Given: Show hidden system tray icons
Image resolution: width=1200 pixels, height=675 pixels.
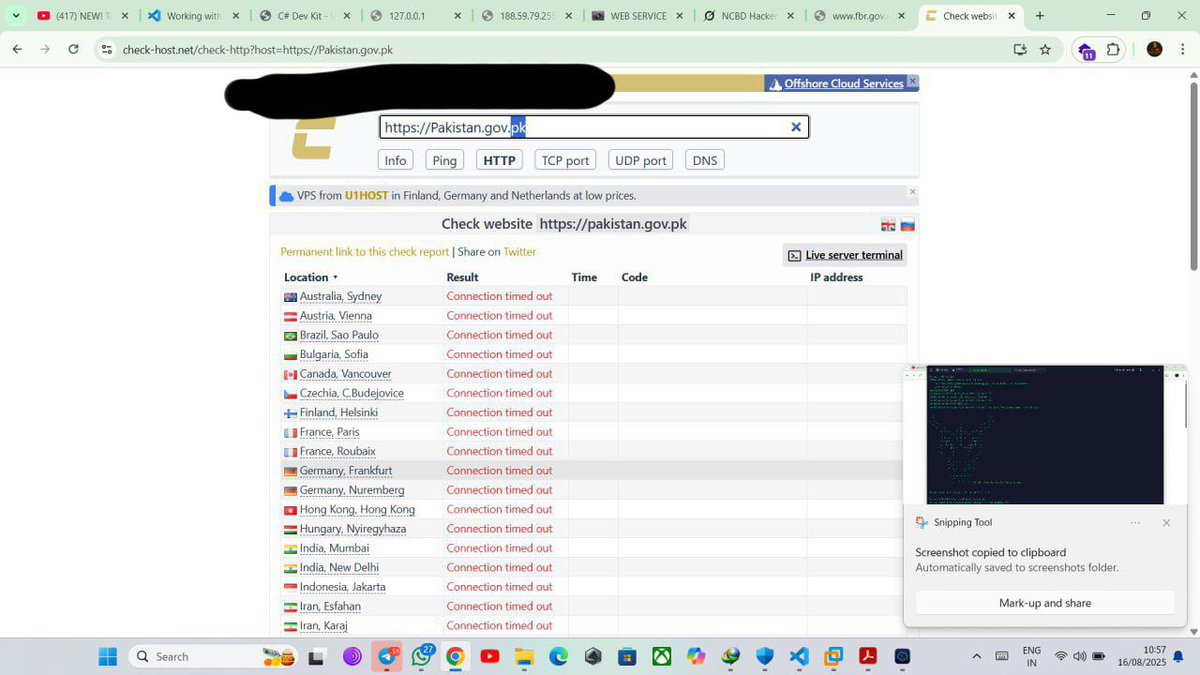Looking at the screenshot, I should tap(976, 657).
